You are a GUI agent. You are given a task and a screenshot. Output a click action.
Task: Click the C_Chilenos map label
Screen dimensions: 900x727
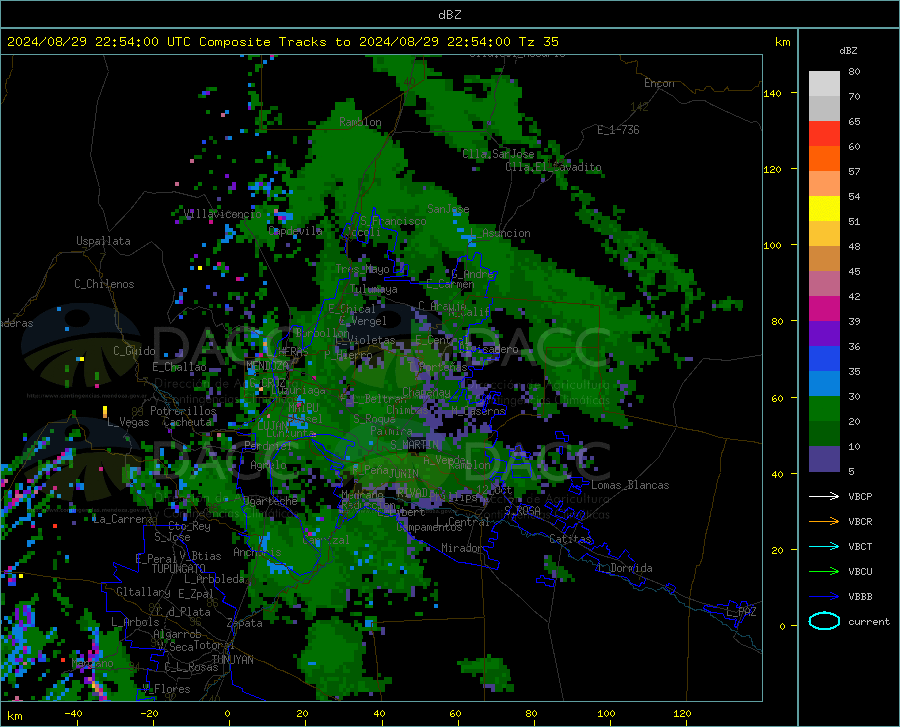pyautogui.click(x=104, y=284)
